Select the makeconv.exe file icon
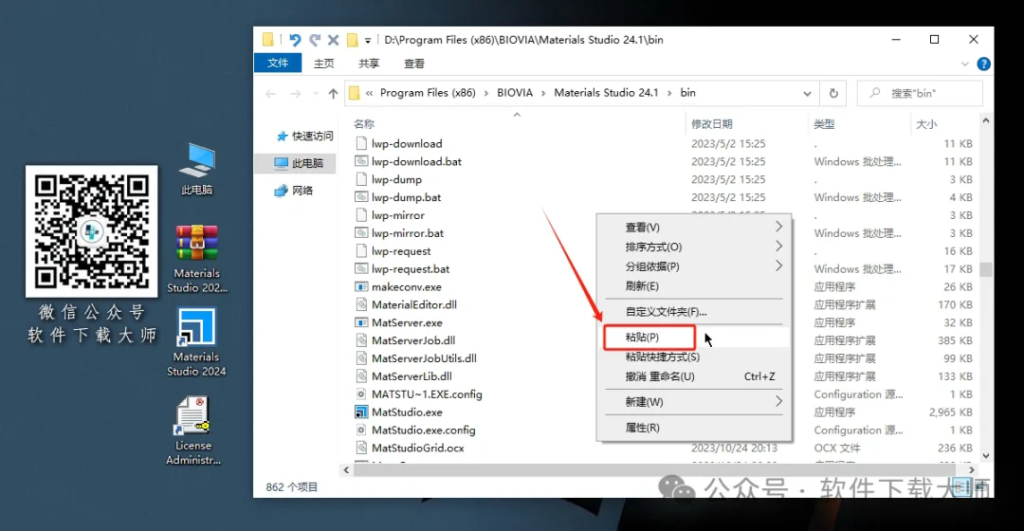The width and height of the screenshot is (1024, 531). pos(361,287)
